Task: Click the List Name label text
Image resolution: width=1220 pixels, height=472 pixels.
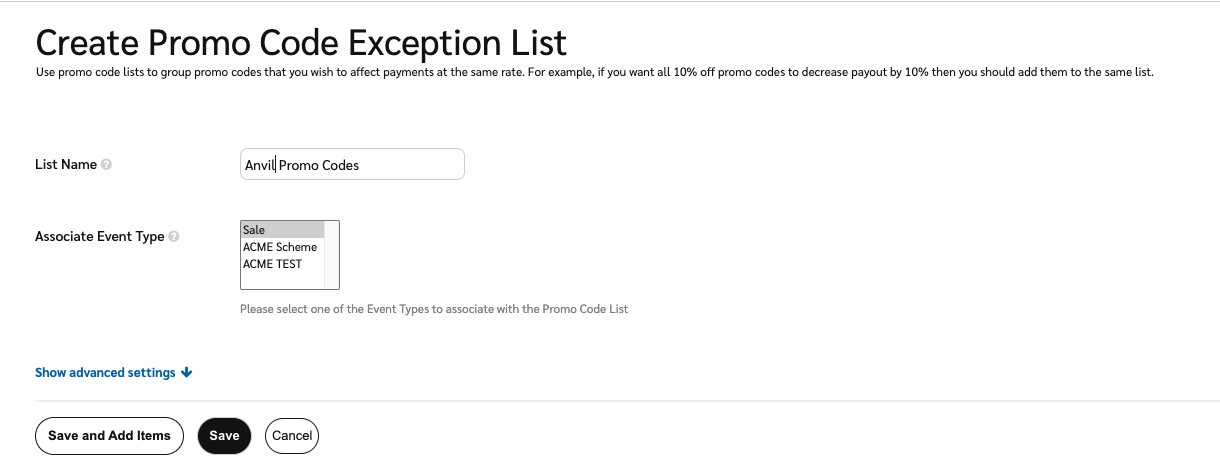Action: click(66, 165)
